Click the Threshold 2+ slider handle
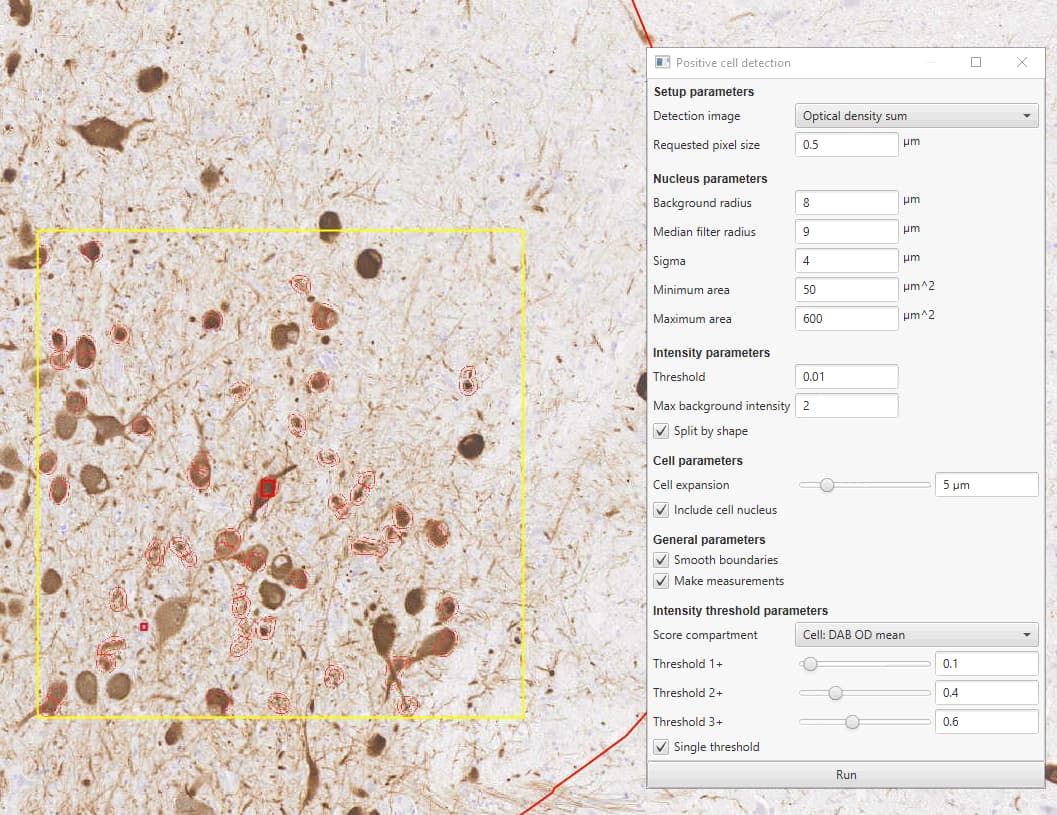 [835, 693]
